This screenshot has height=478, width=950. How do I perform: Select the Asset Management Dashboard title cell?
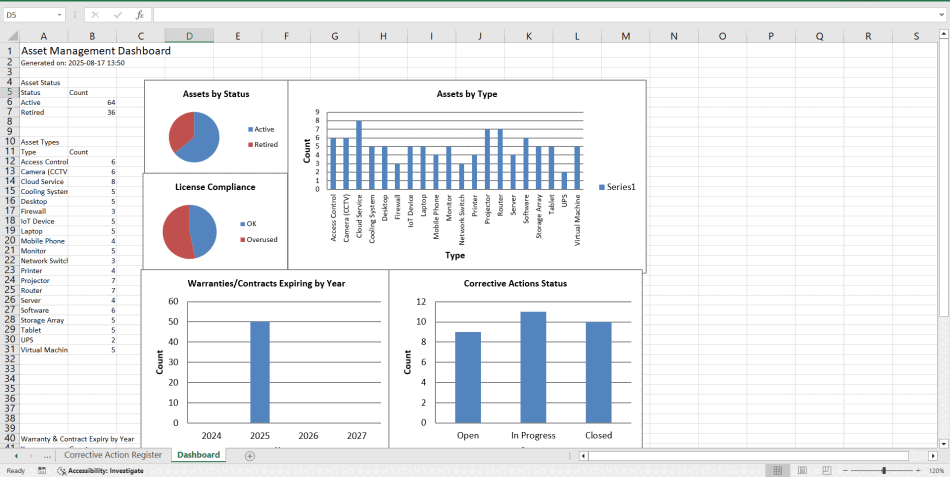96,51
